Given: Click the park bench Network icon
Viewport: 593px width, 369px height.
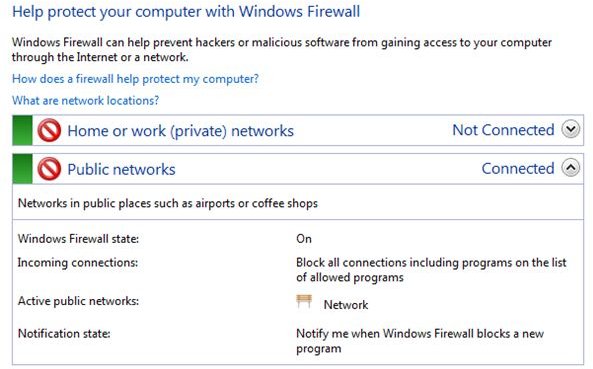Looking at the screenshot, I should point(304,302).
